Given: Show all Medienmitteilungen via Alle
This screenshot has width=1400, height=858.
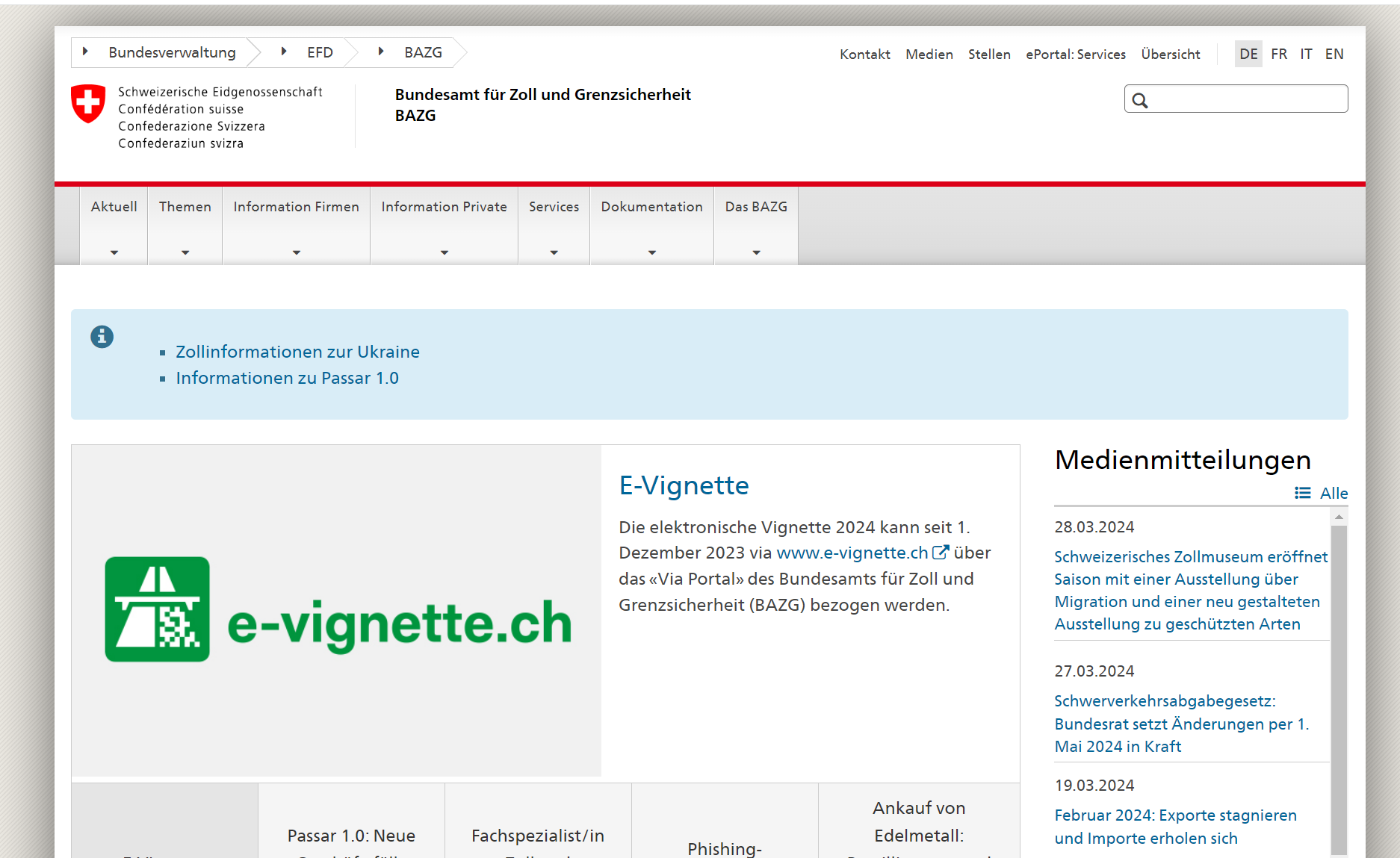Looking at the screenshot, I should point(1334,493).
